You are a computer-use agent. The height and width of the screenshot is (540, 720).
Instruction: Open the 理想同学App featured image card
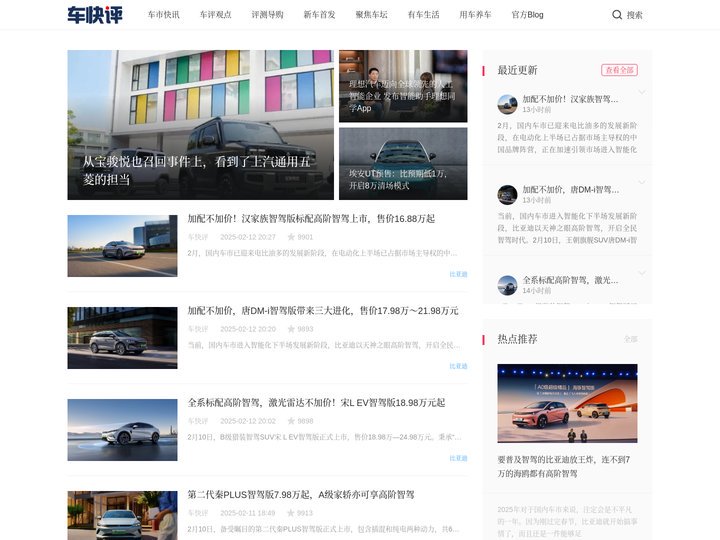403,86
